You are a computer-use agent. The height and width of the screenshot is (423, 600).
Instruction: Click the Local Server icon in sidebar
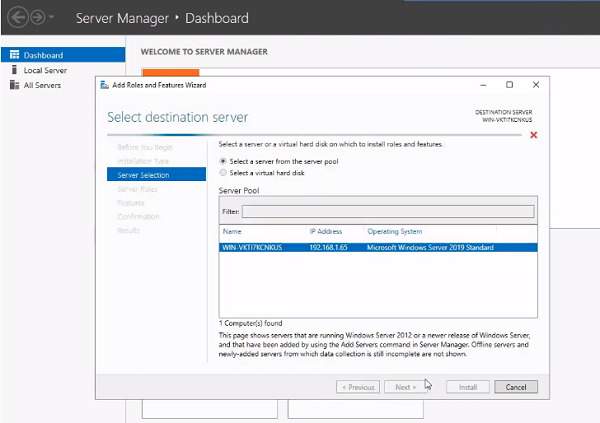(15, 70)
